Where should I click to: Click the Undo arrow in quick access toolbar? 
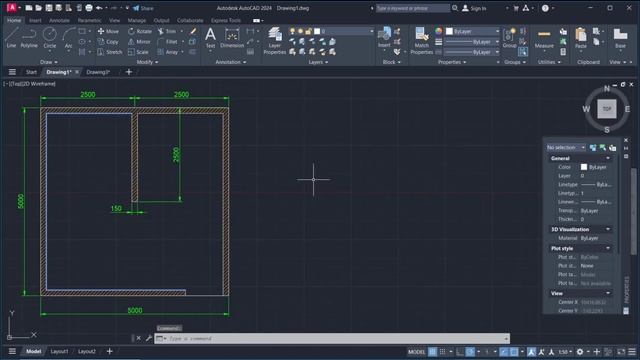99,8
